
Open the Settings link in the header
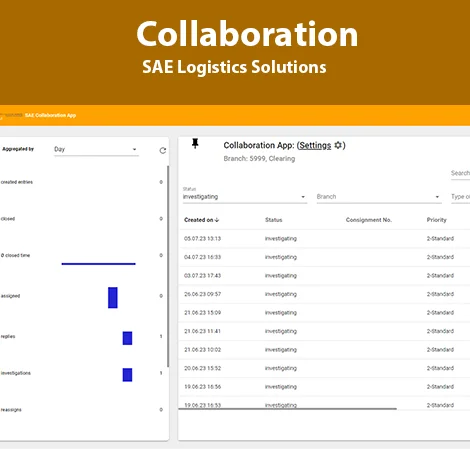coord(315,145)
